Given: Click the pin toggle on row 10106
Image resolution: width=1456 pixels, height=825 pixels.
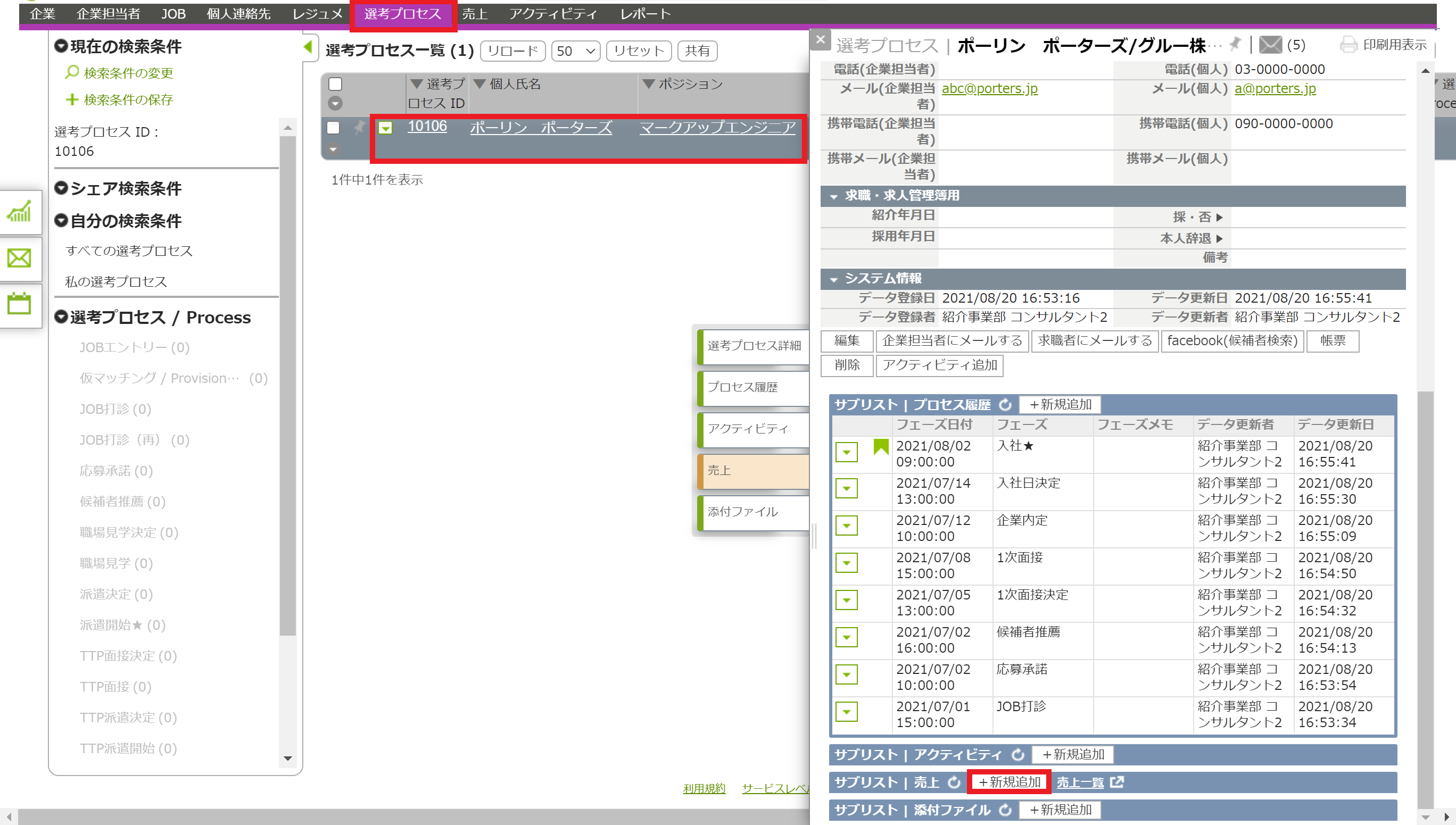Looking at the screenshot, I should click(x=359, y=128).
